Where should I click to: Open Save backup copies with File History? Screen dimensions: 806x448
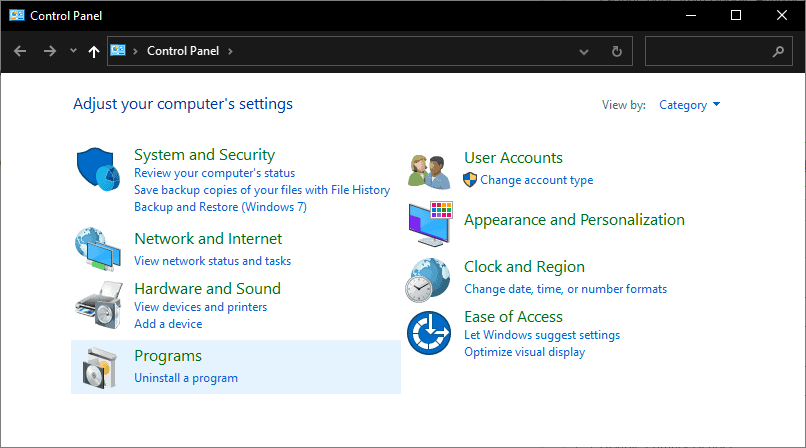pos(262,190)
